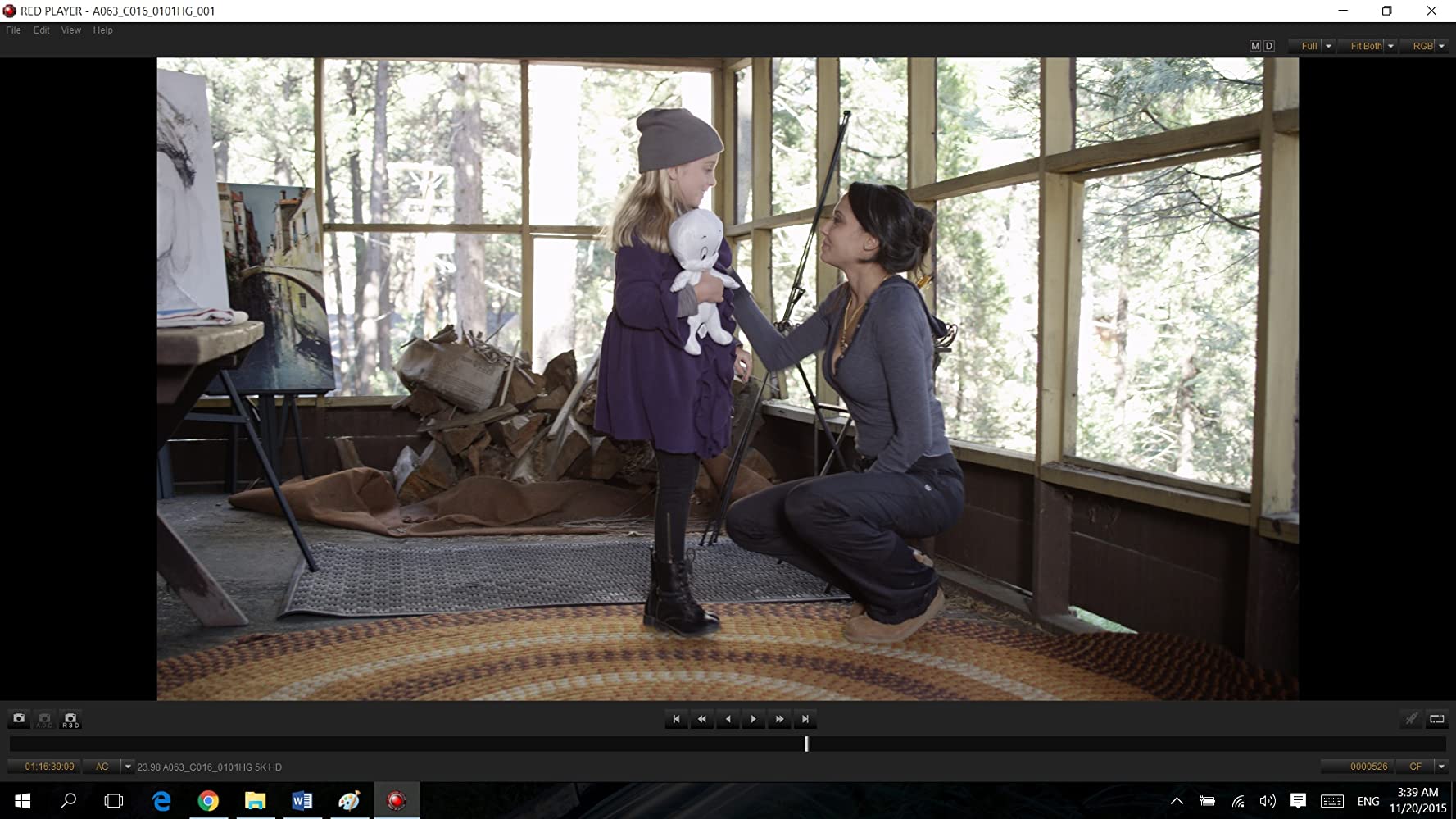Screen dimensions: 1456x819
Task: Toggle the D box in top bar
Action: click(x=1269, y=46)
